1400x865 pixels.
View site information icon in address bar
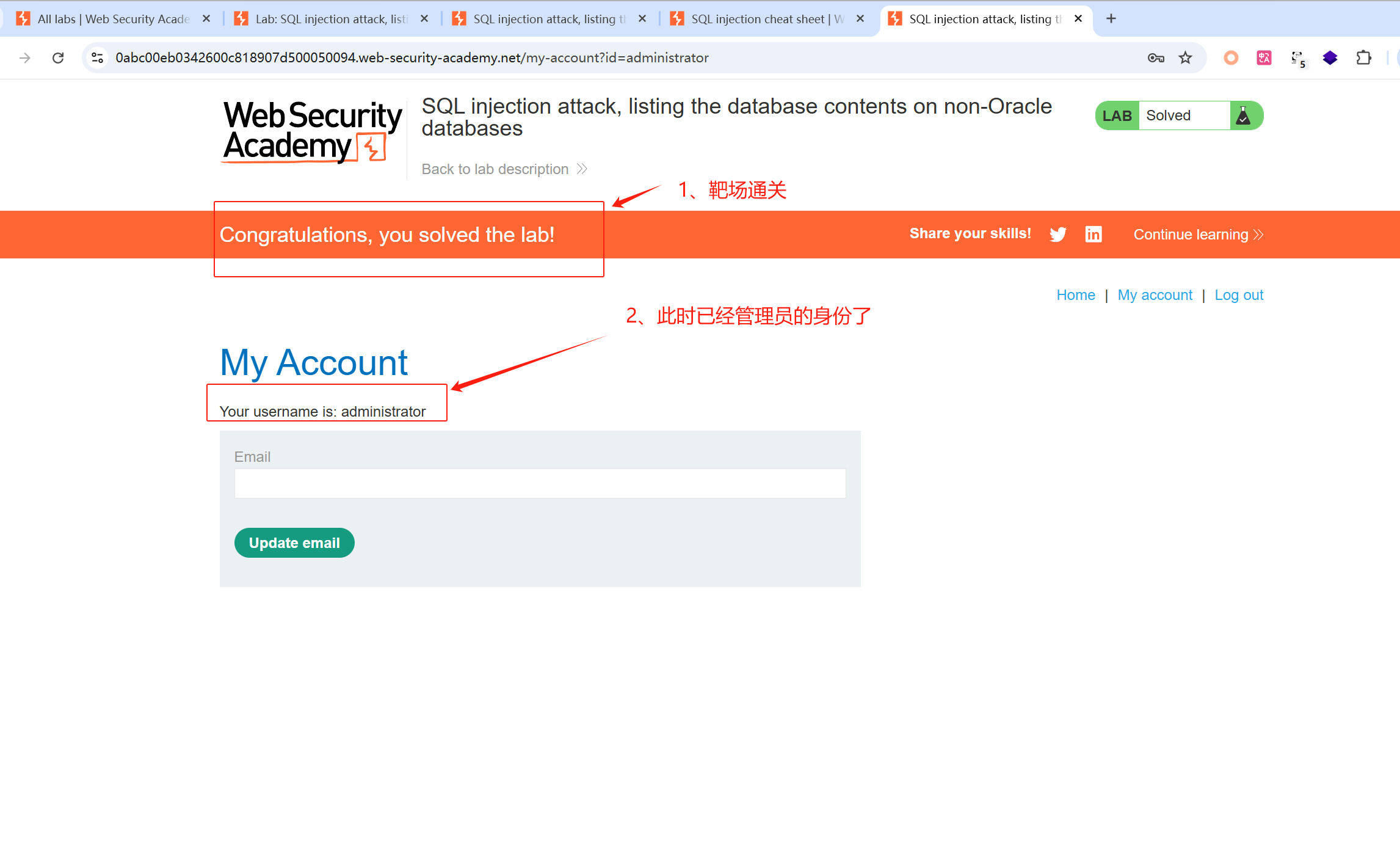pos(97,58)
